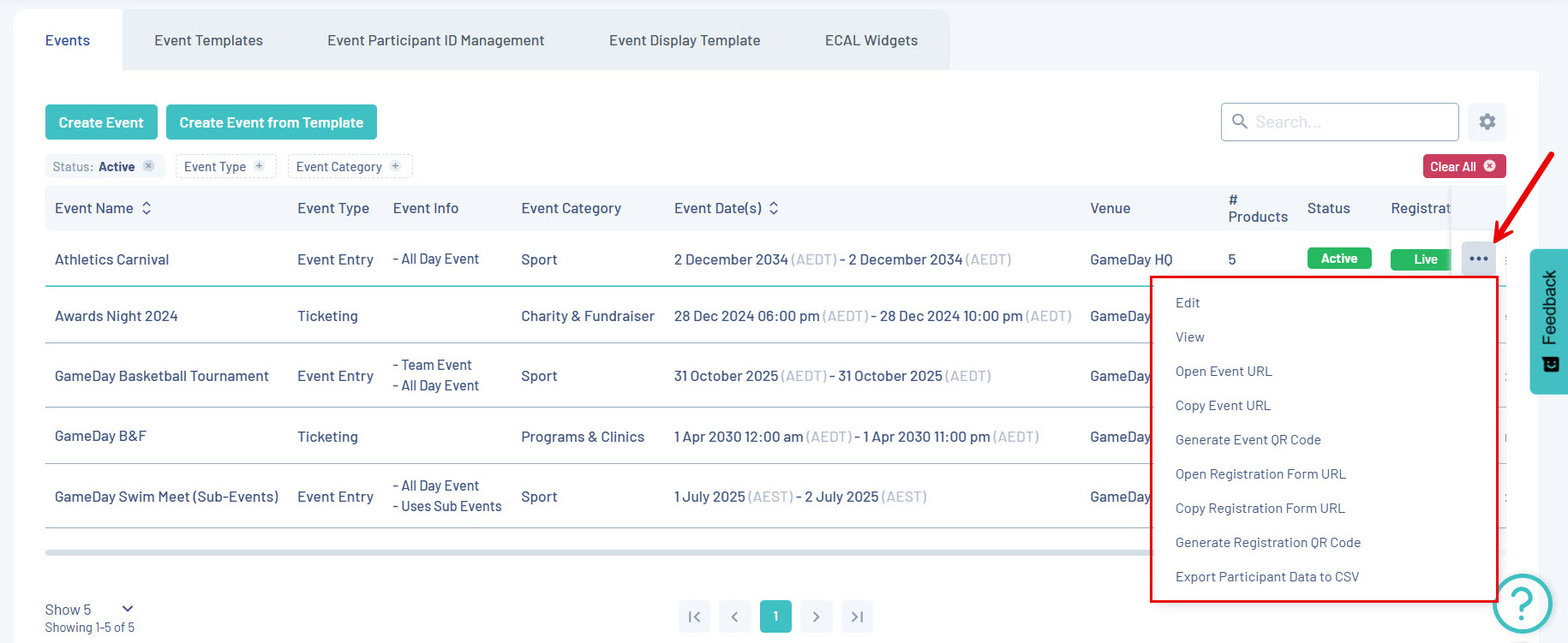
Task: Sort the table by Event Date(s)
Action: (774, 208)
